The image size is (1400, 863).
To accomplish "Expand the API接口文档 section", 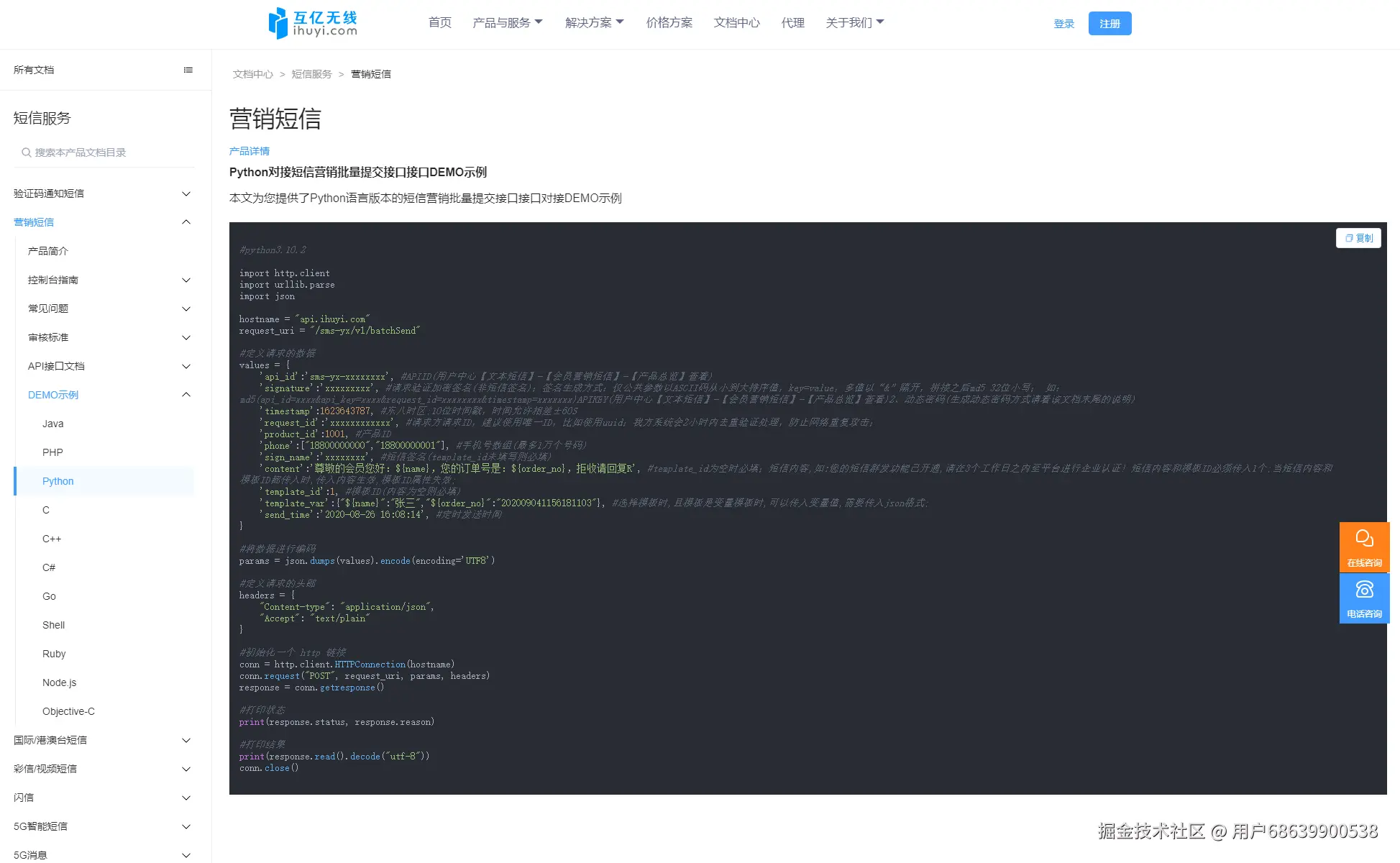I will click(186, 366).
